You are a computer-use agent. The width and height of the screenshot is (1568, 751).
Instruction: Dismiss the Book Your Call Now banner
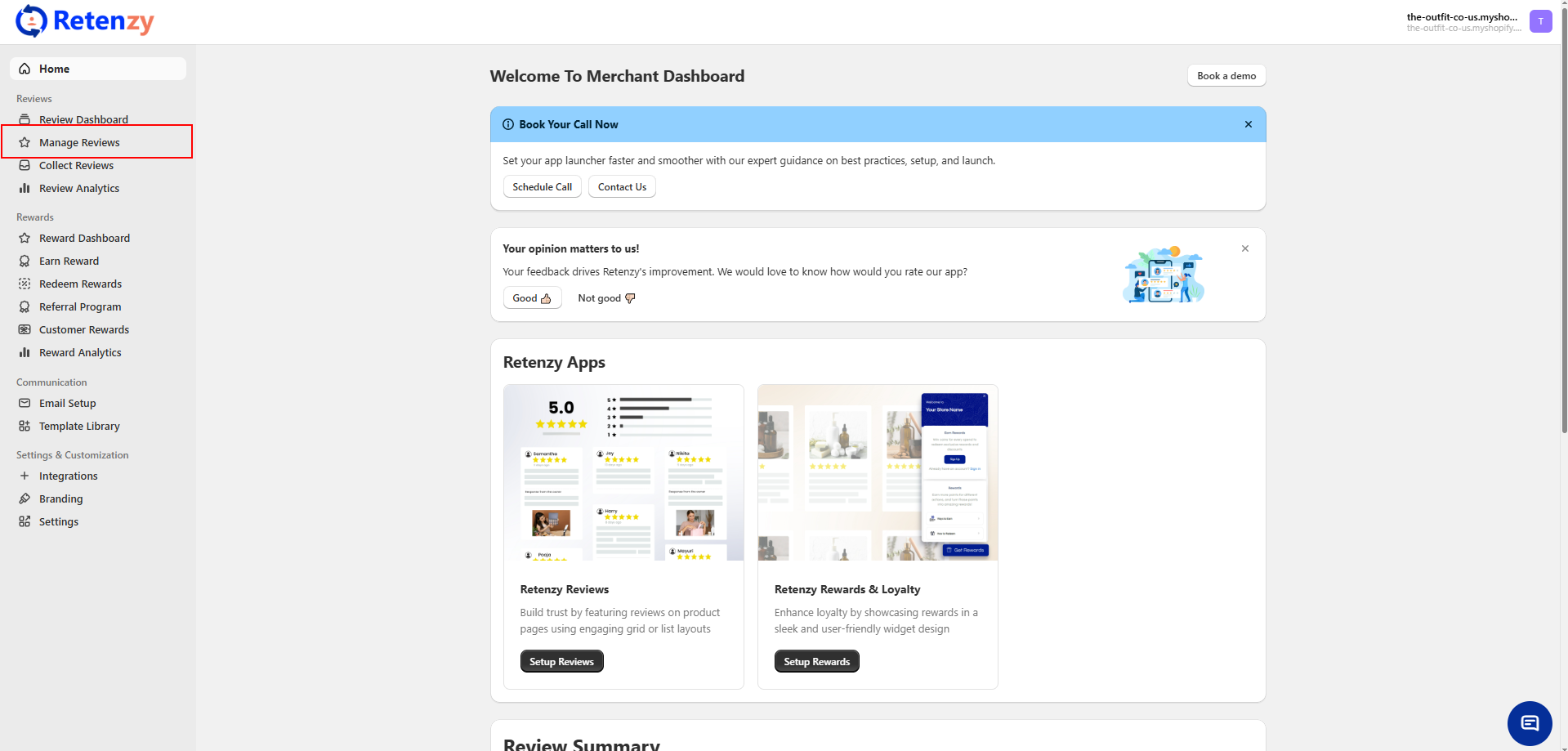coord(1249,124)
